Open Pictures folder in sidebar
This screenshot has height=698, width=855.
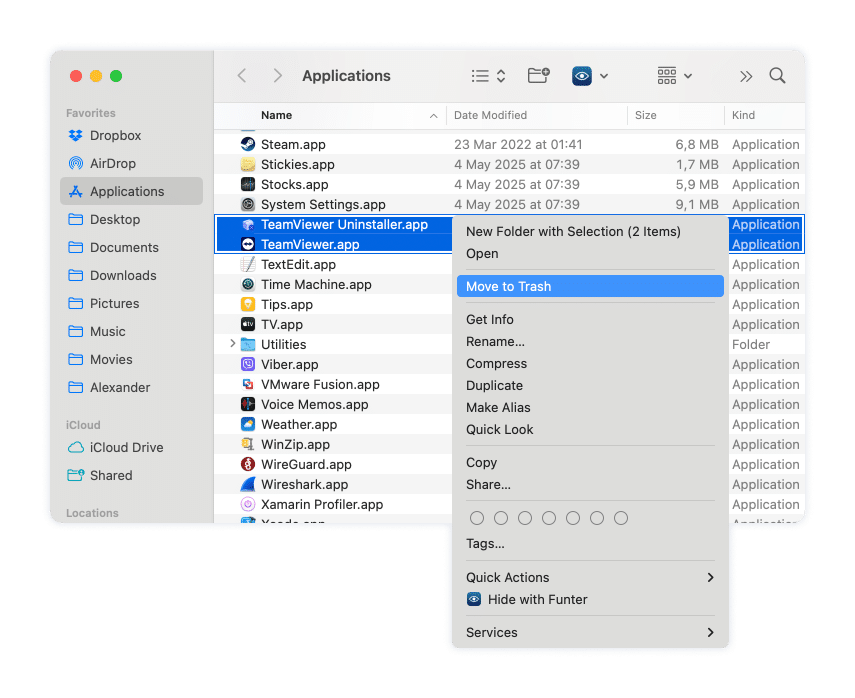[131, 303]
